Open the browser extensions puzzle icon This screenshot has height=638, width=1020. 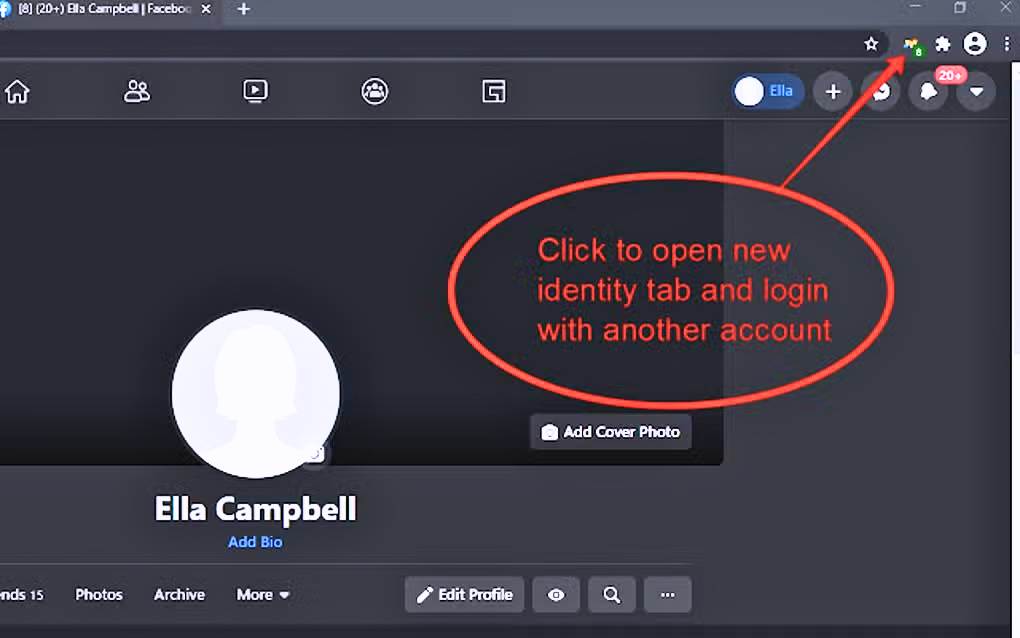tap(942, 44)
